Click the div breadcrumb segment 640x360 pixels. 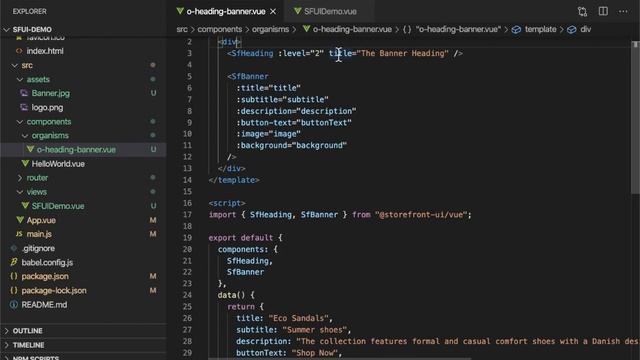point(586,29)
